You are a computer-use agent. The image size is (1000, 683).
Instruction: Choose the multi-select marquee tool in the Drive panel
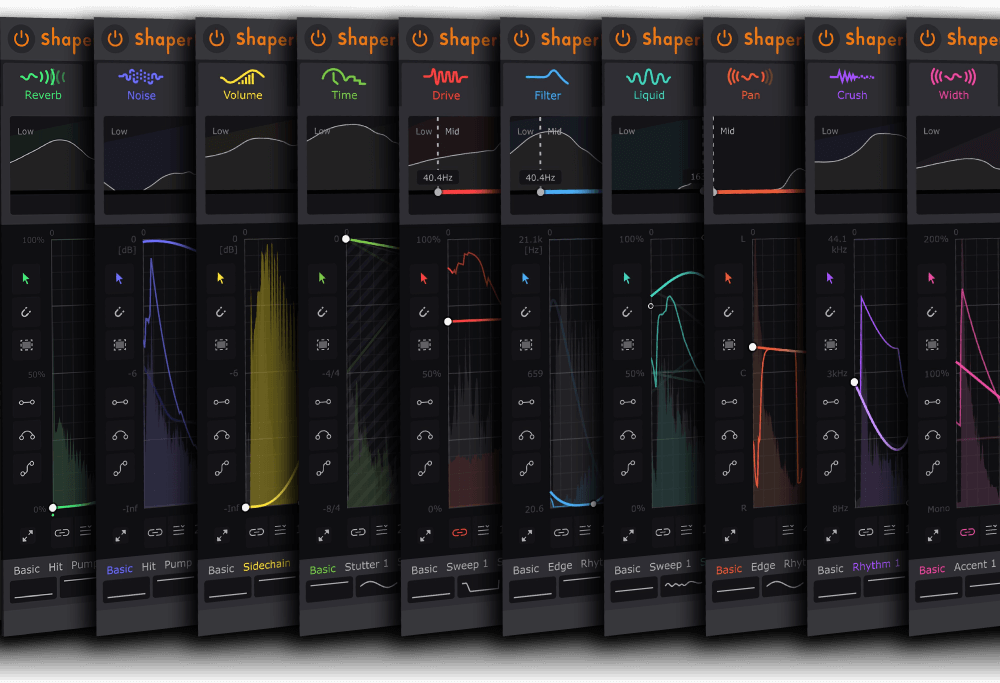(x=424, y=344)
